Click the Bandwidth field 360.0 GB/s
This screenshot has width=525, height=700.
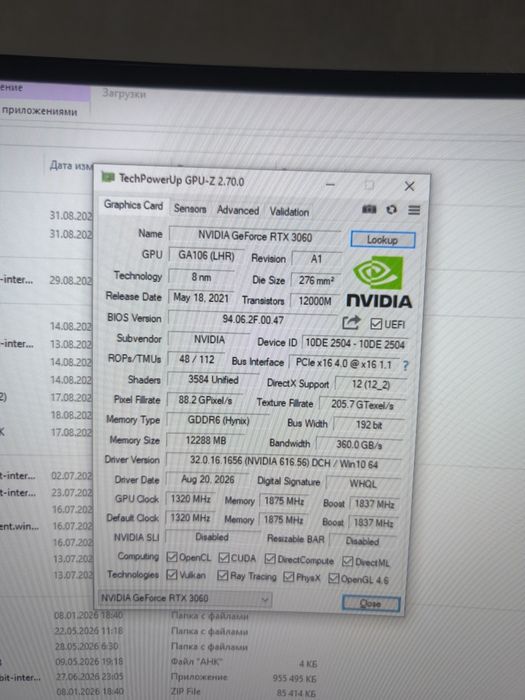point(359,445)
